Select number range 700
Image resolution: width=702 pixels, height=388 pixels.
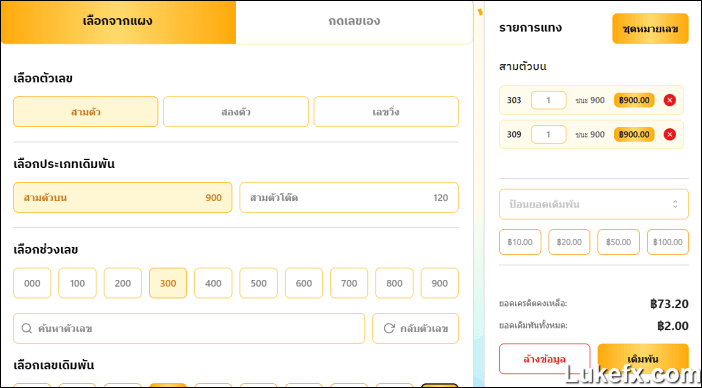[349, 283]
